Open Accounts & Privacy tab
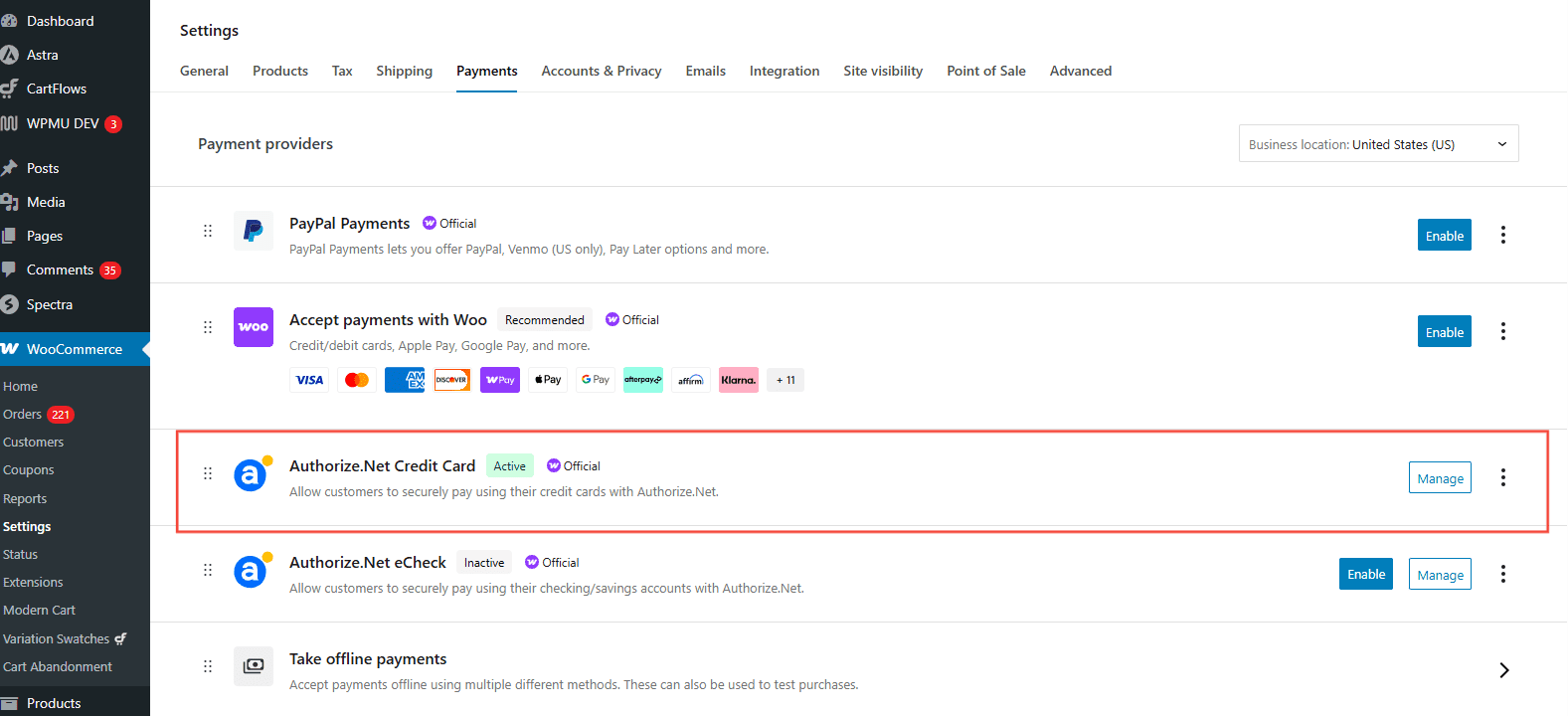 pyautogui.click(x=602, y=71)
